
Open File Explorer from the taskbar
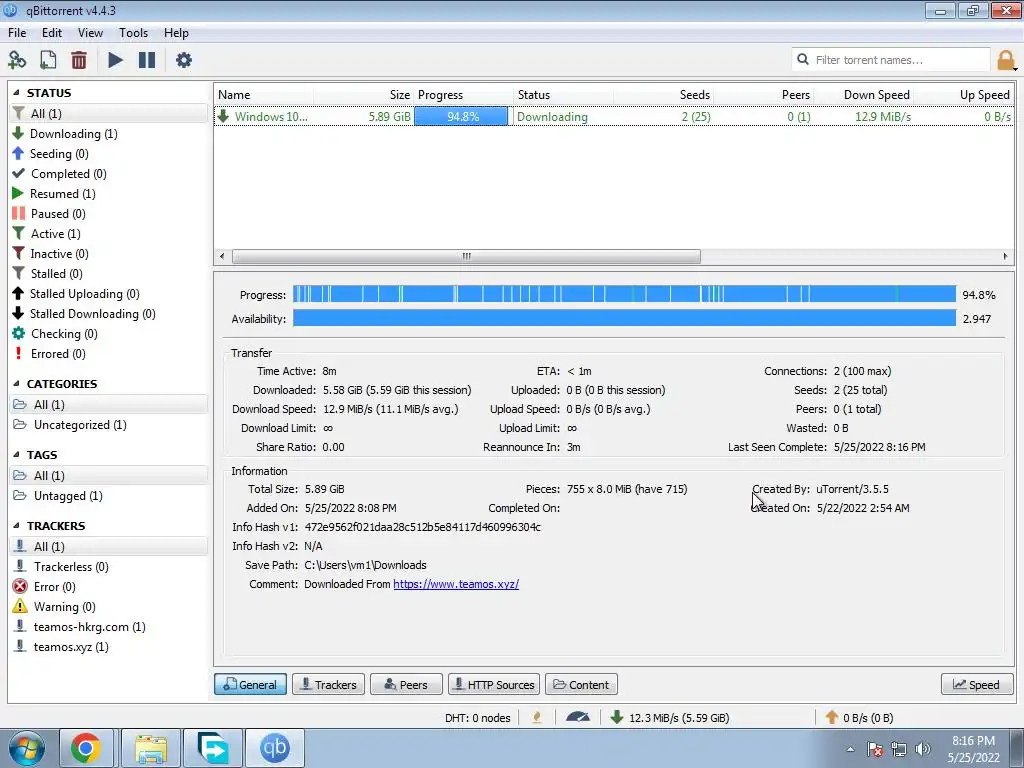151,748
